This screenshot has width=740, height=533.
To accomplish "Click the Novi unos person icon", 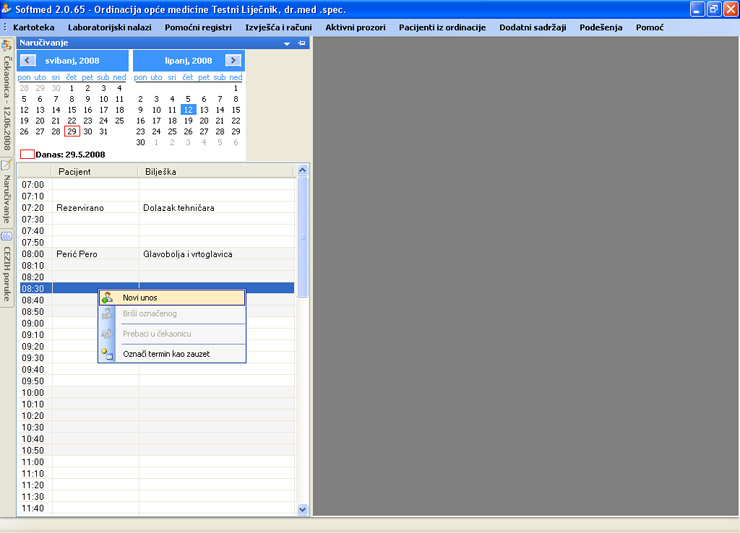I will pos(108,298).
